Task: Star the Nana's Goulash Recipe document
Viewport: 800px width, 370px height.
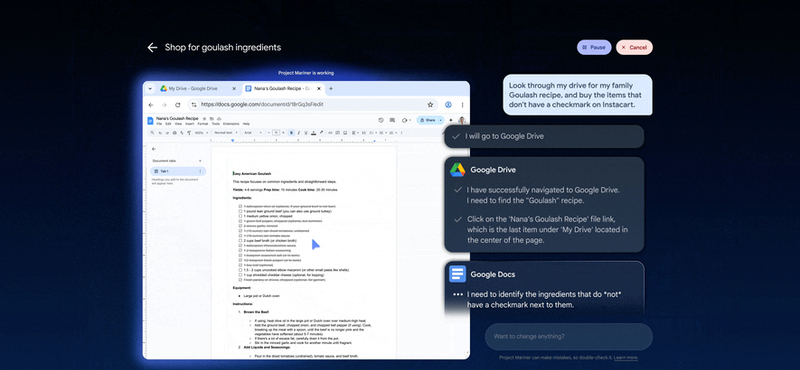Action: click(204, 118)
